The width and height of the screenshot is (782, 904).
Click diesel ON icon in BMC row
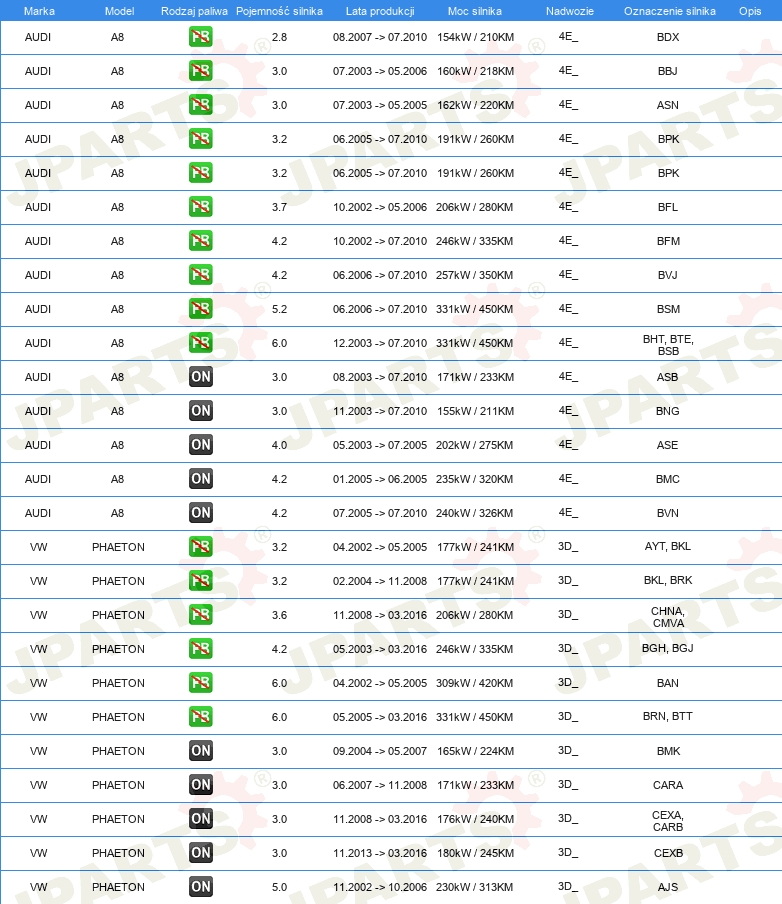point(201,479)
